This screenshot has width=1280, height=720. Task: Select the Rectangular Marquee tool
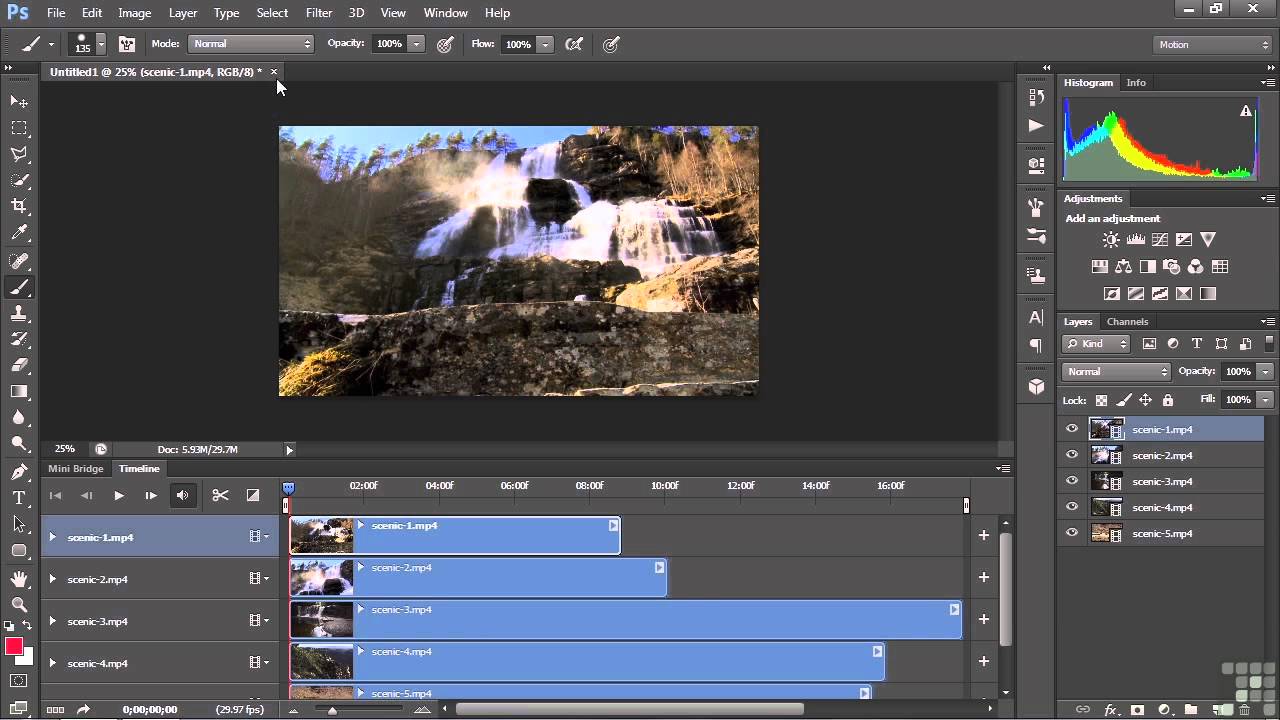19,128
